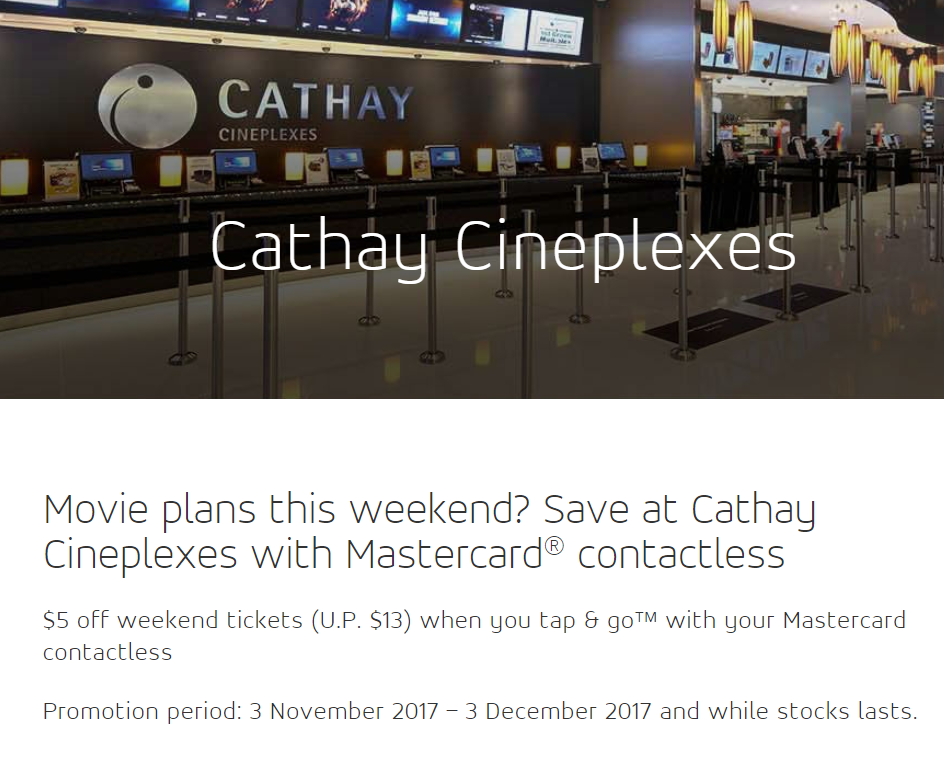Click the leftmost blue ticketing kiosk screen

(107, 167)
